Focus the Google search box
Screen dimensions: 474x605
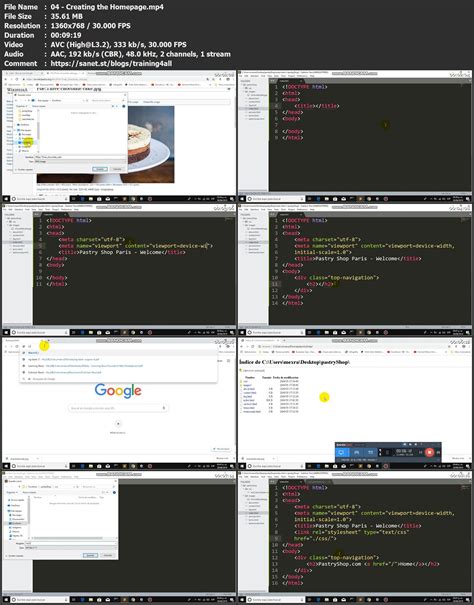pos(118,408)
